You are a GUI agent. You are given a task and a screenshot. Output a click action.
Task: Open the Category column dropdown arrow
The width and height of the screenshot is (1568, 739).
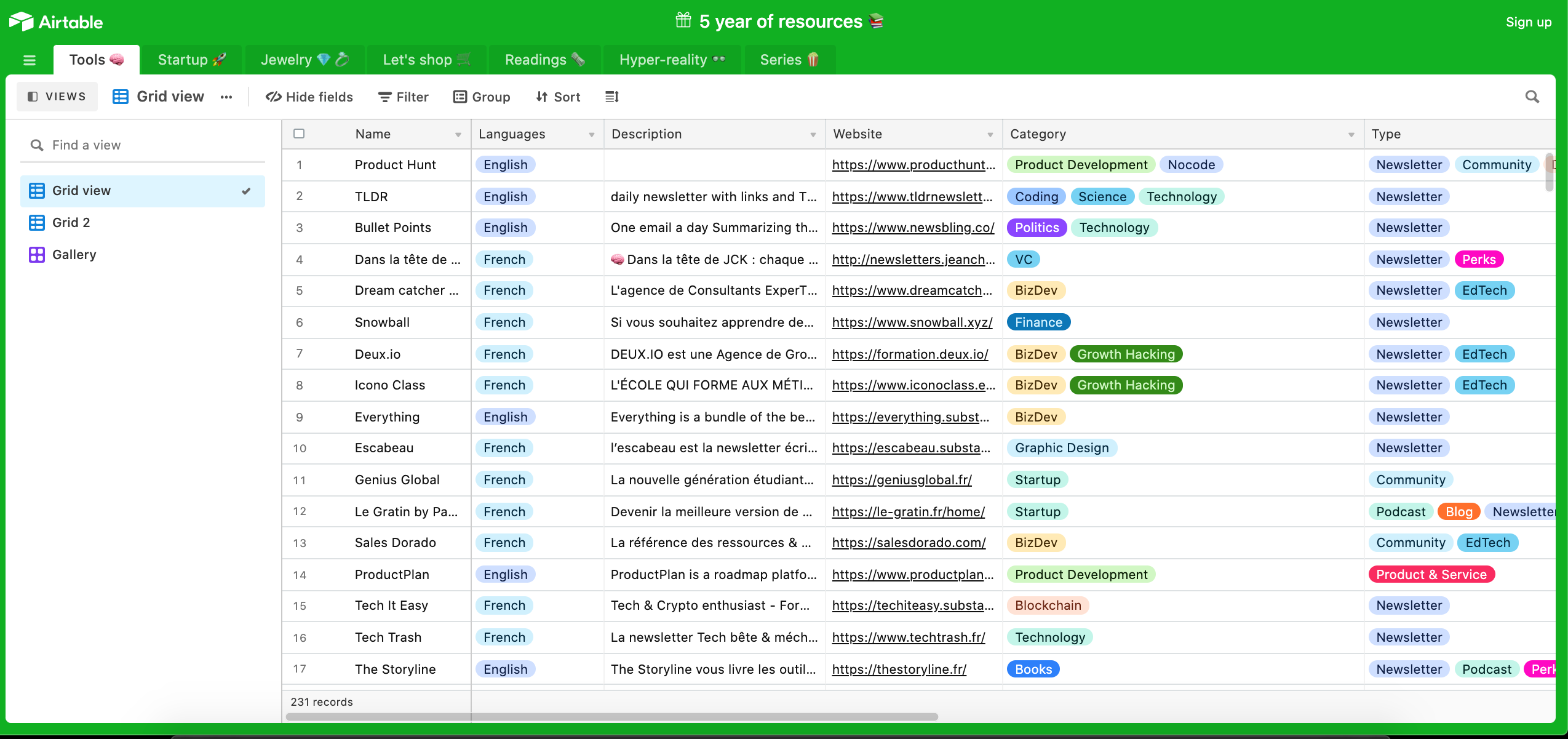(1351, 134)
